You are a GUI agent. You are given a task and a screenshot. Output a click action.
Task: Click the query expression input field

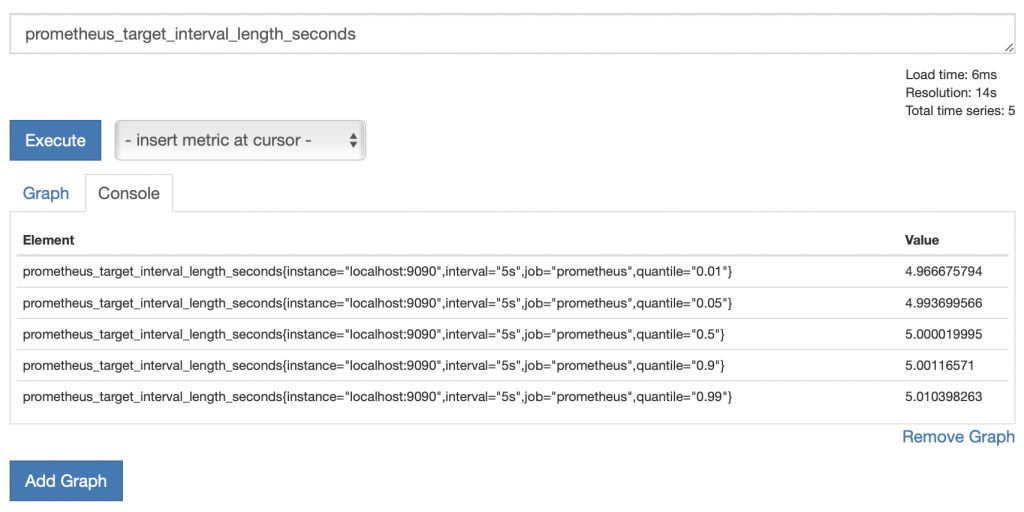[x=500, y=34]
